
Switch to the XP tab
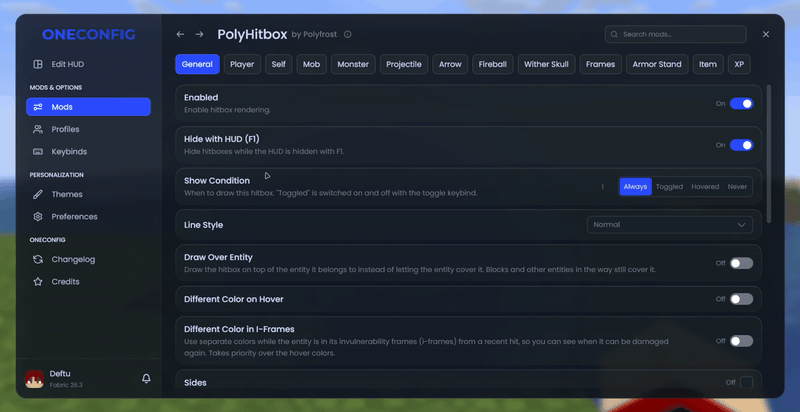[739, 64]
